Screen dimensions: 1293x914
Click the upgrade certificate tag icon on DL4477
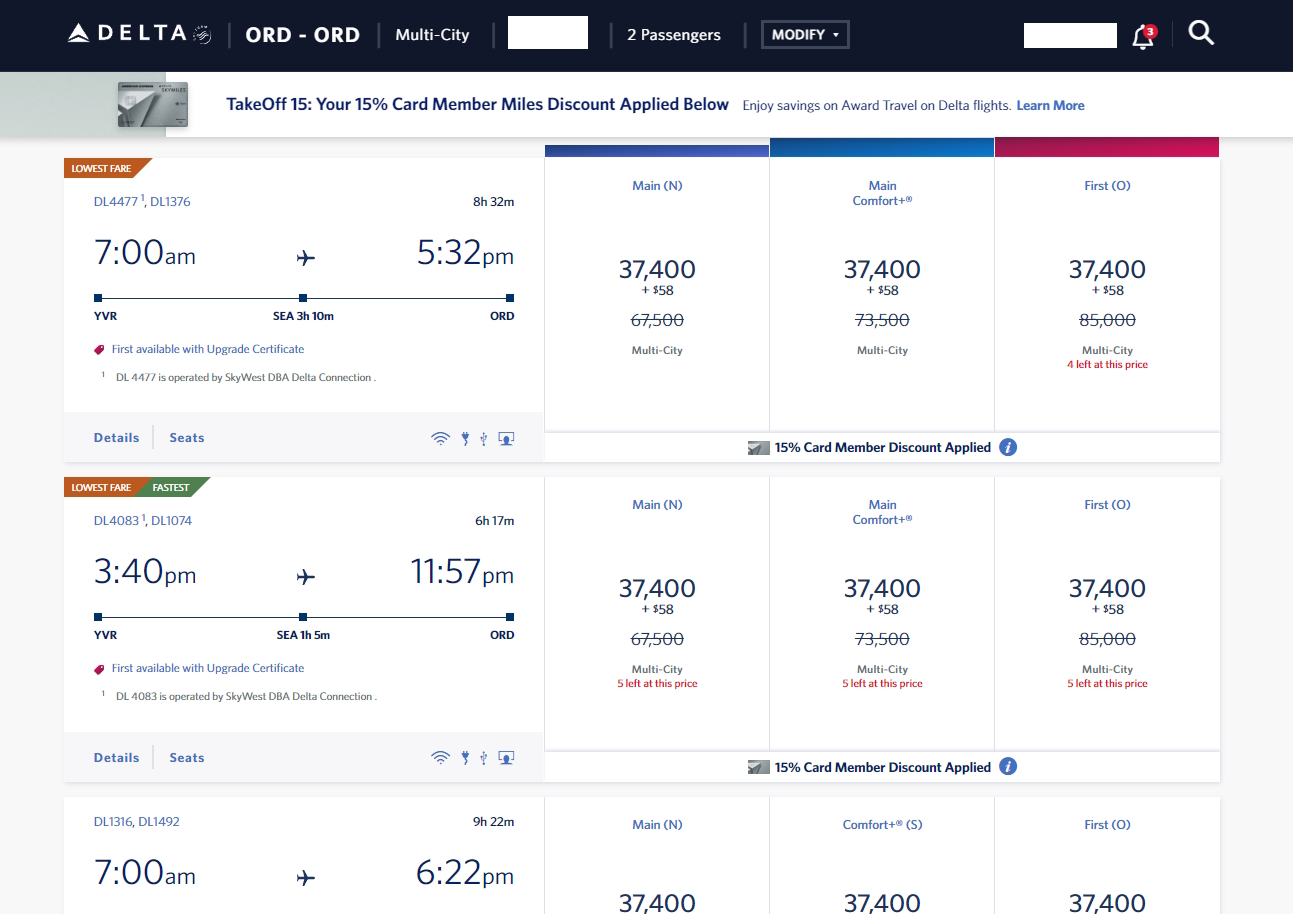[x=98, y=348]
